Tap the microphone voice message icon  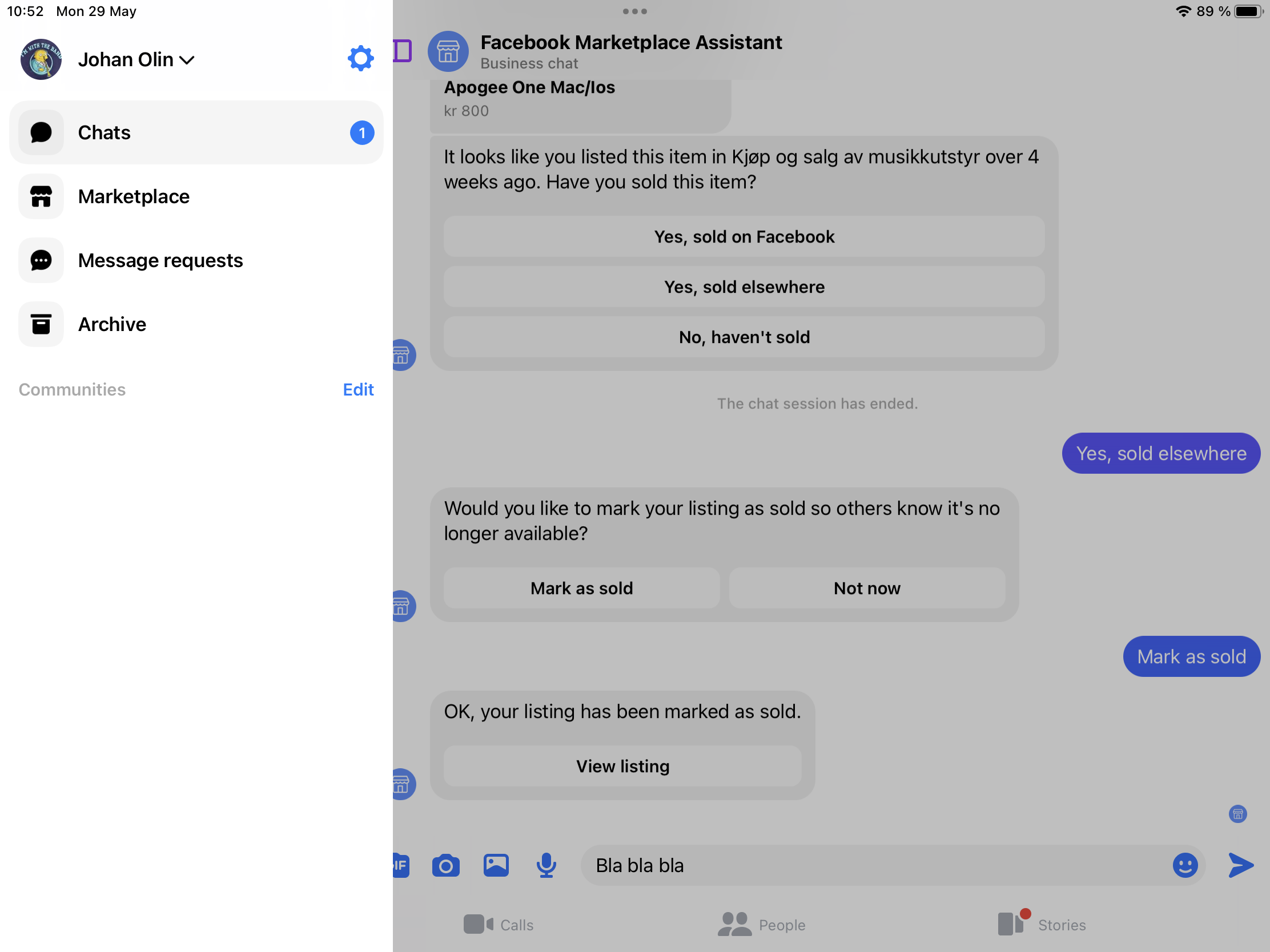(x=546, y=865)
